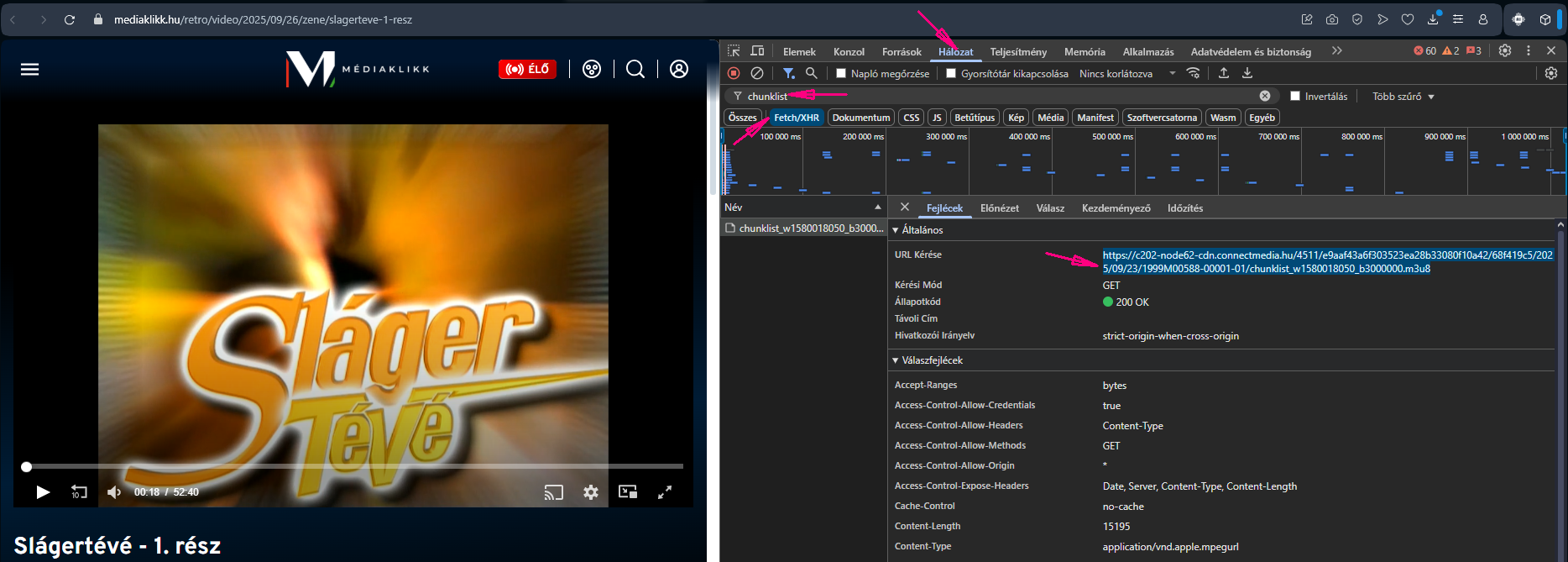
Task: Tick the Invertálás checkbox
Action: point(1295,97)
